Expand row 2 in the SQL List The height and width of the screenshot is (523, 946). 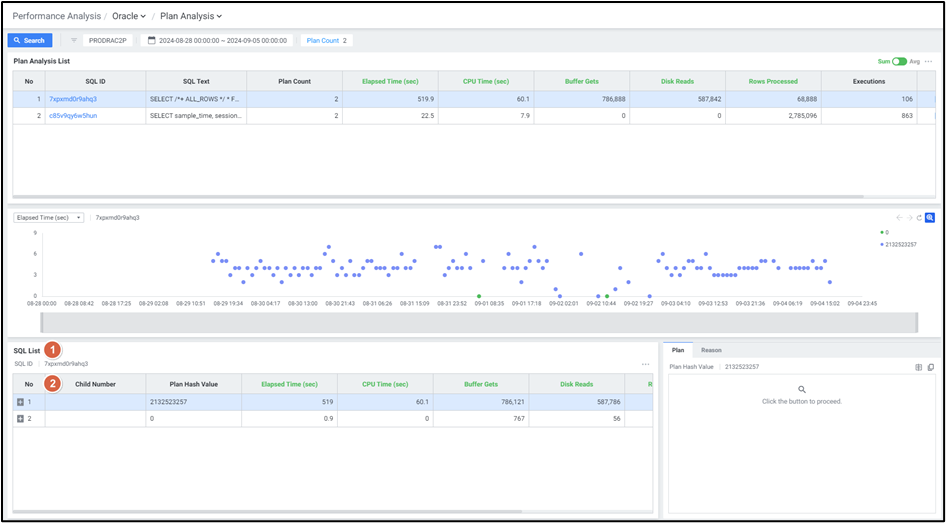pyautogui.click(x=21, y=418)
